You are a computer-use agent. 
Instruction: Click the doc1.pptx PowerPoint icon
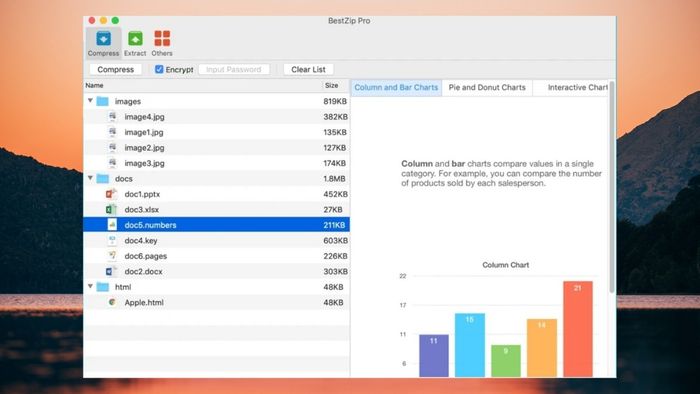(111, 194)
